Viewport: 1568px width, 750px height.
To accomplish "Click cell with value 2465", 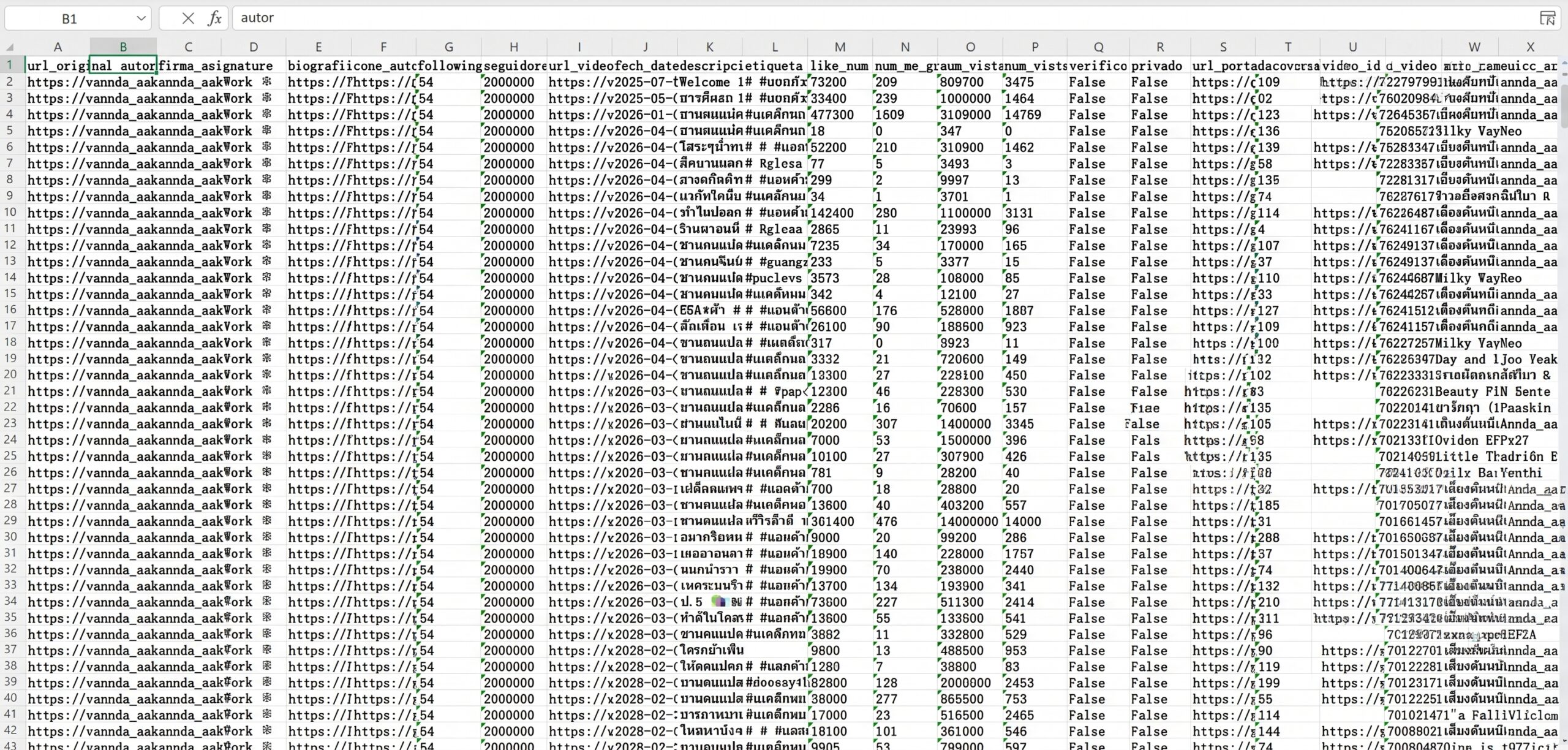I will 1035,715.
